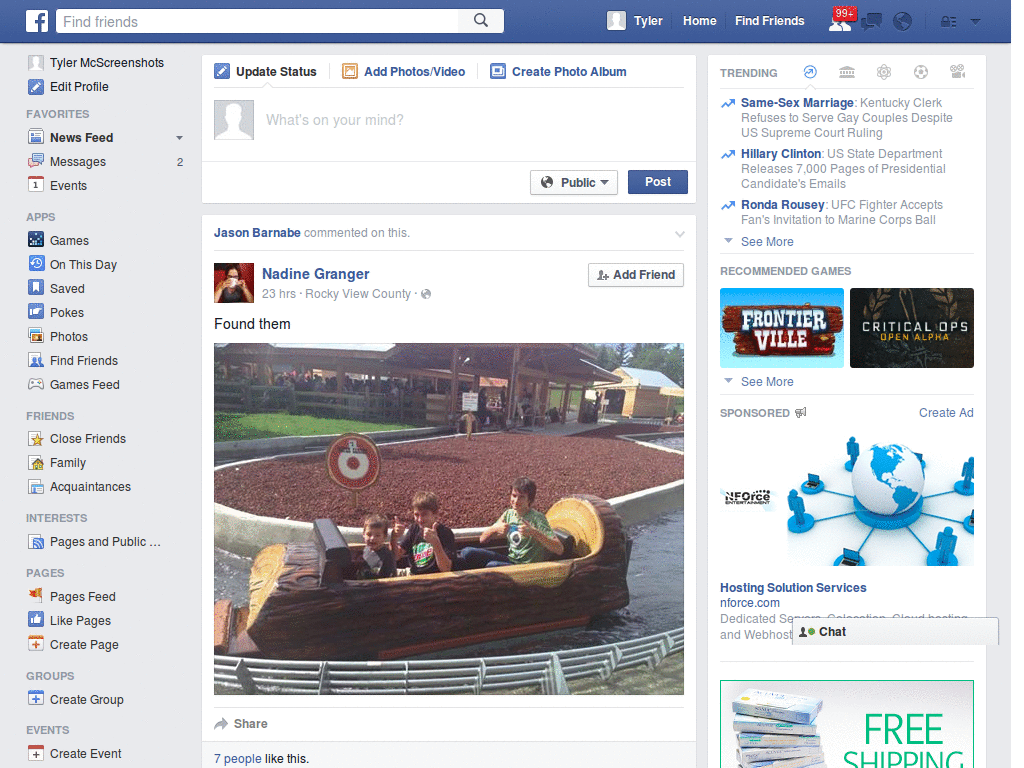The height and width of the screenshot is (768, 1024).
Task: Open Find Friends in the top bar
Action: click(x=769, y=21)
